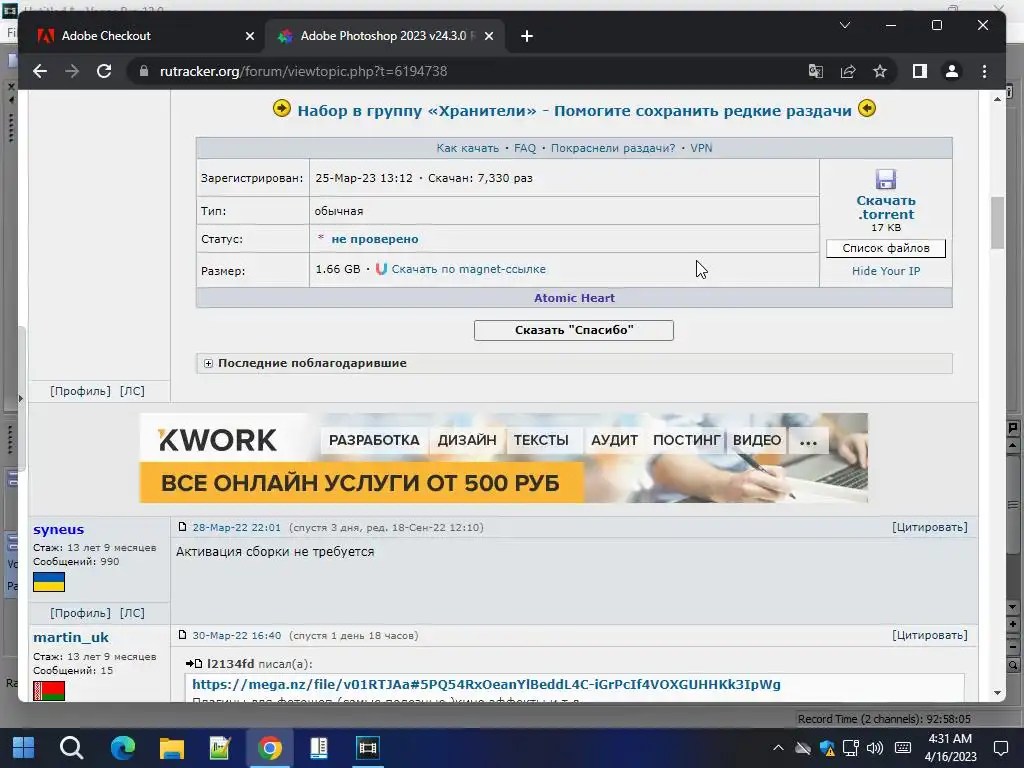Click the share page icon in address bar

point(848,71)
